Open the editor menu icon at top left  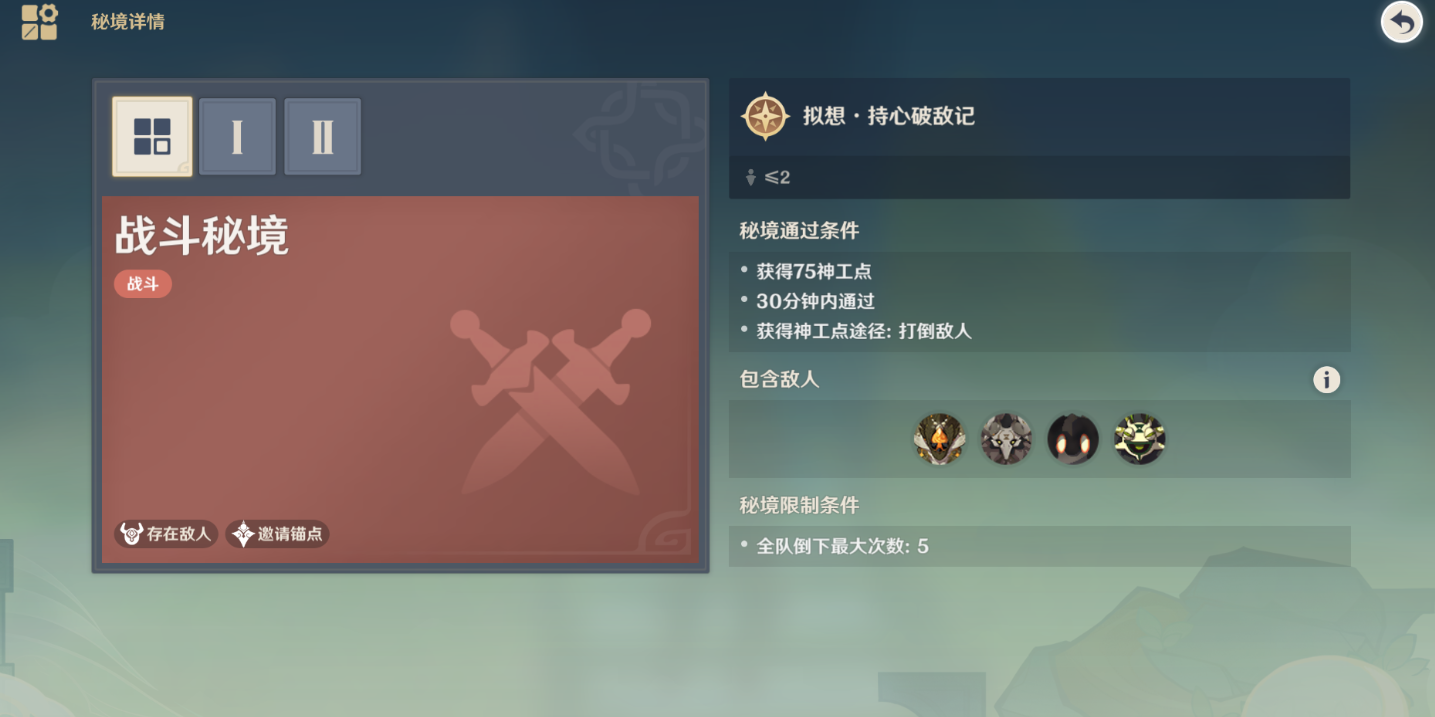[x=40, y=22]
